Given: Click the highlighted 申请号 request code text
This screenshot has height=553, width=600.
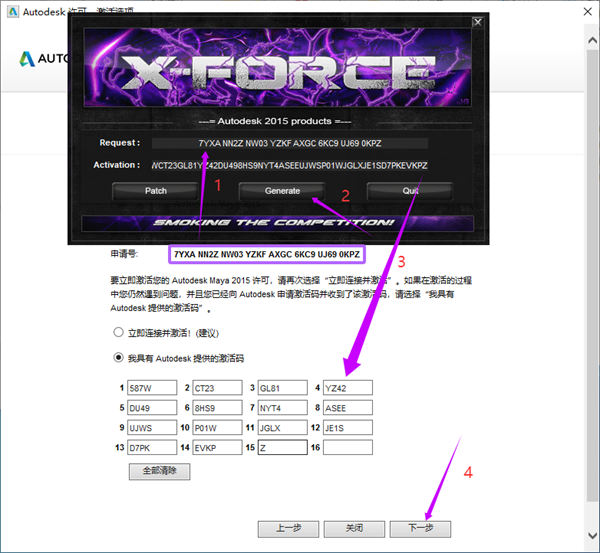Looking at the screenshot, I should click(267, 255).
